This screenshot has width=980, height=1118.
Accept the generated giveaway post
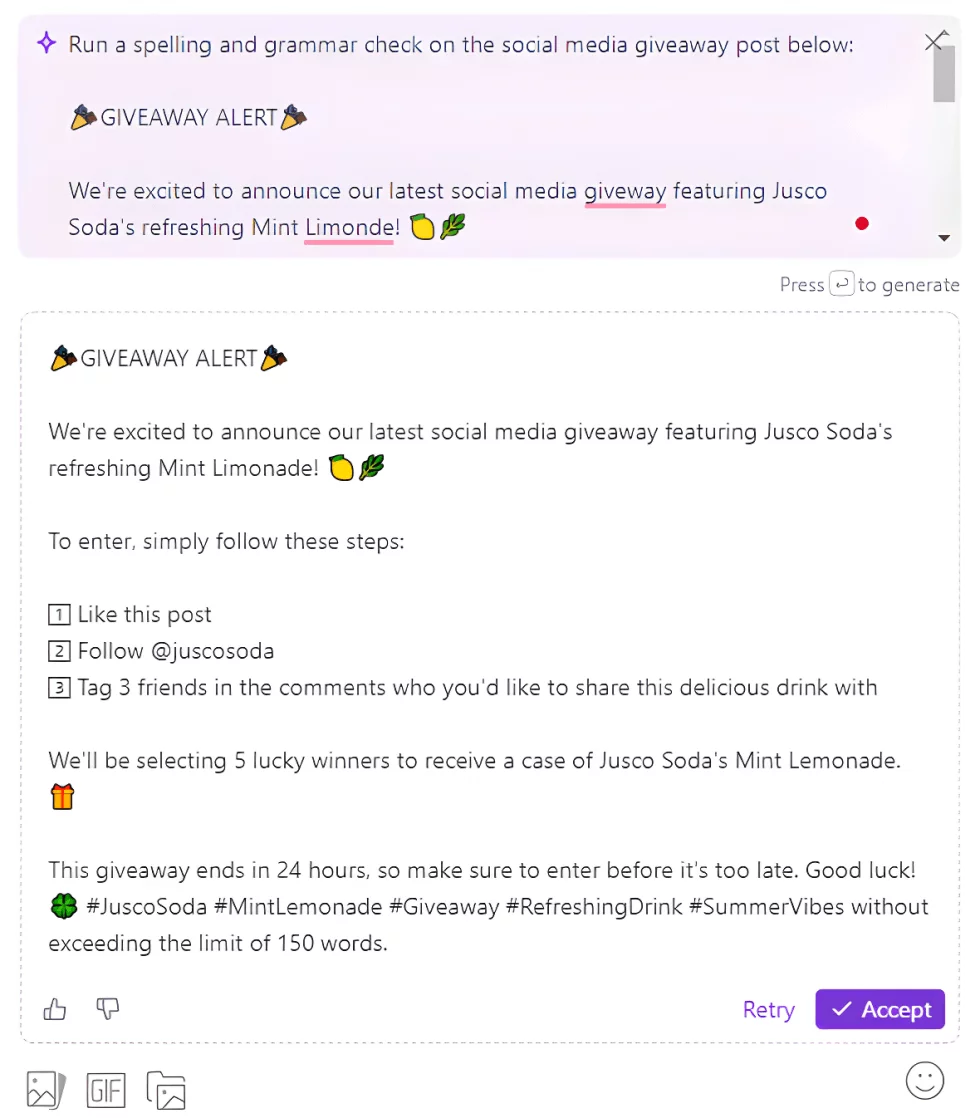point(879,1009)
